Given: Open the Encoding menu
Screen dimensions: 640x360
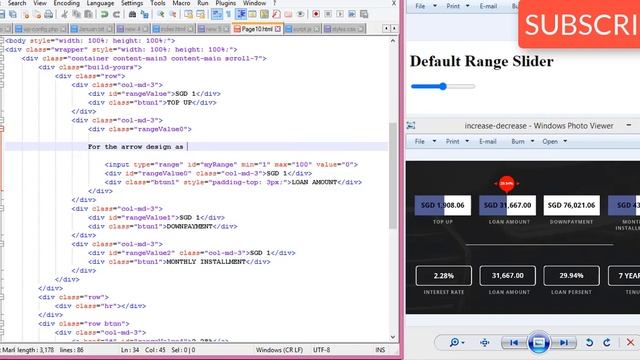Looking at the screenshot, I should pyautogui.click(x=67, y=3).
